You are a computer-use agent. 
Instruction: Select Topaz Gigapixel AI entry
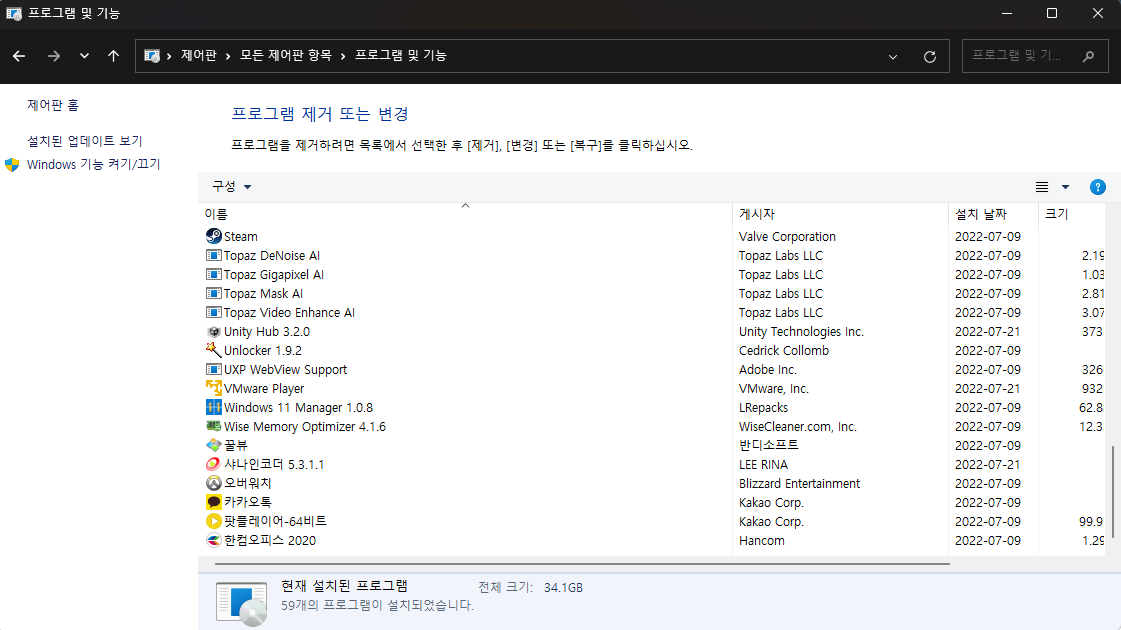tap(274, 275)
